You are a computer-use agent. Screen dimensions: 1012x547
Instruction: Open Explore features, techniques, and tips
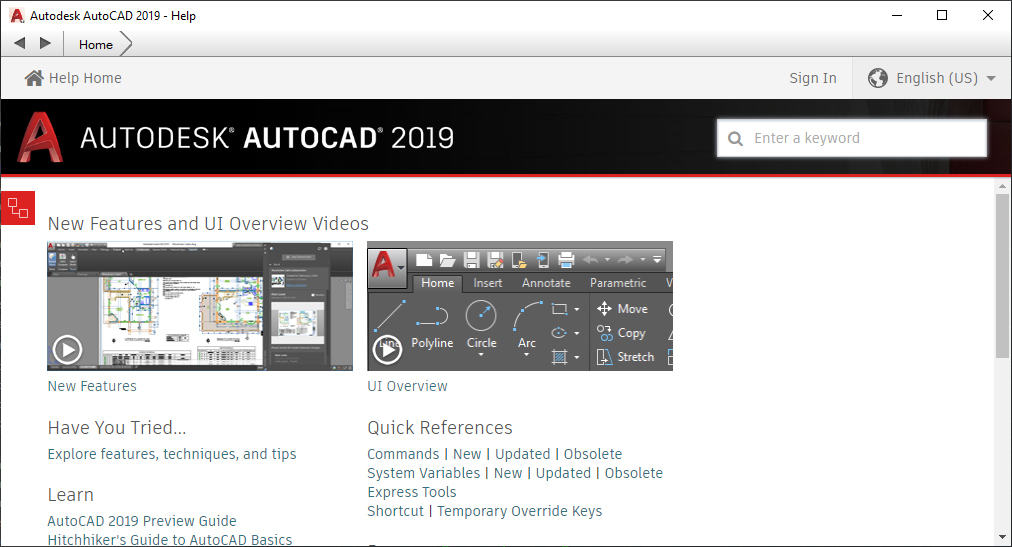[x=172, y=454]
